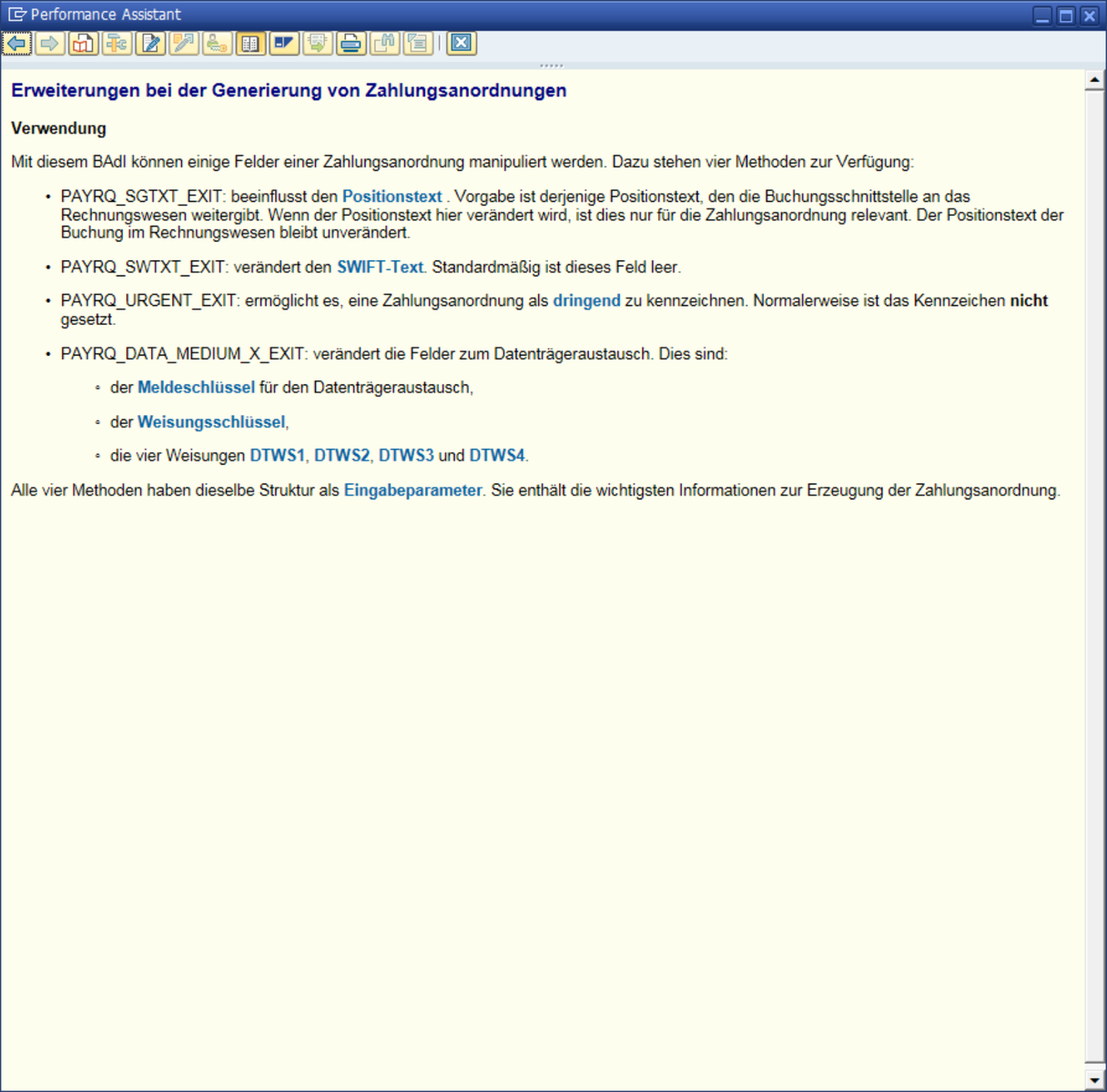Viewport: 1107px width, 1092px height.
Task: Click the Print icon in toolbar
Action: [350, 43]
